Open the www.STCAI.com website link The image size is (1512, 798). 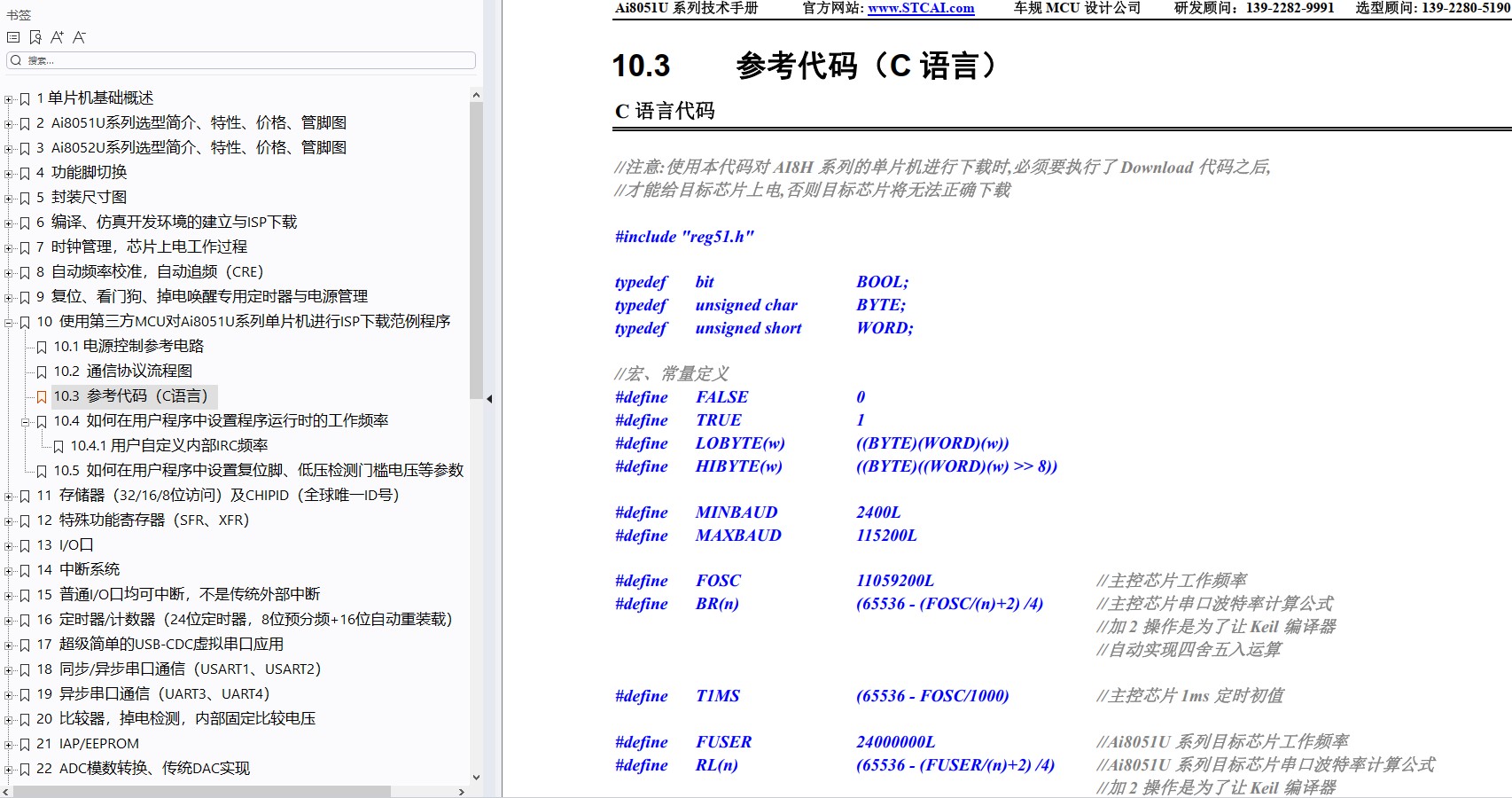921,8
